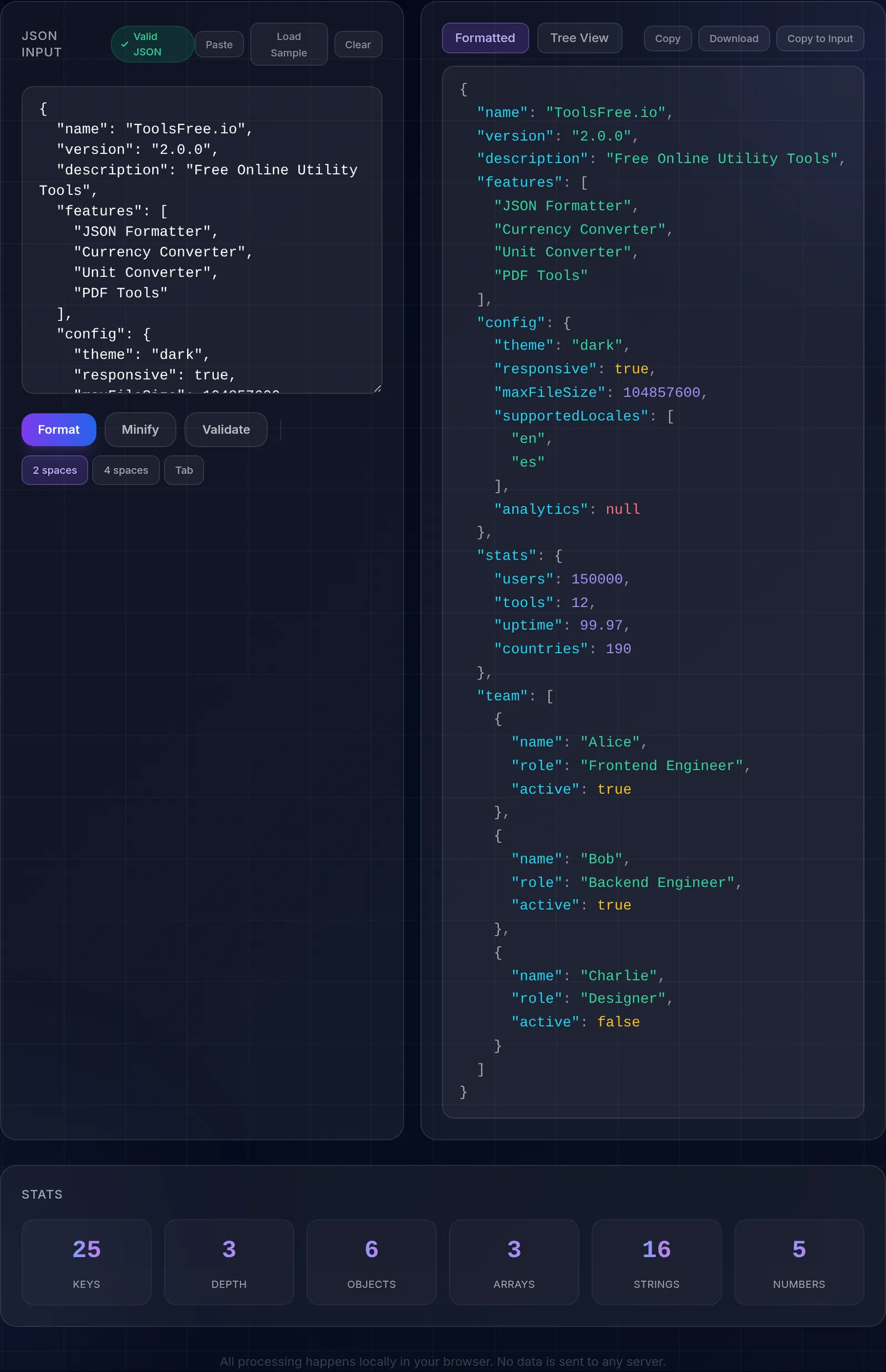Click the local processing footer notice
The width and height of the screenshot is (886, 1372).
click(442, 1361)
